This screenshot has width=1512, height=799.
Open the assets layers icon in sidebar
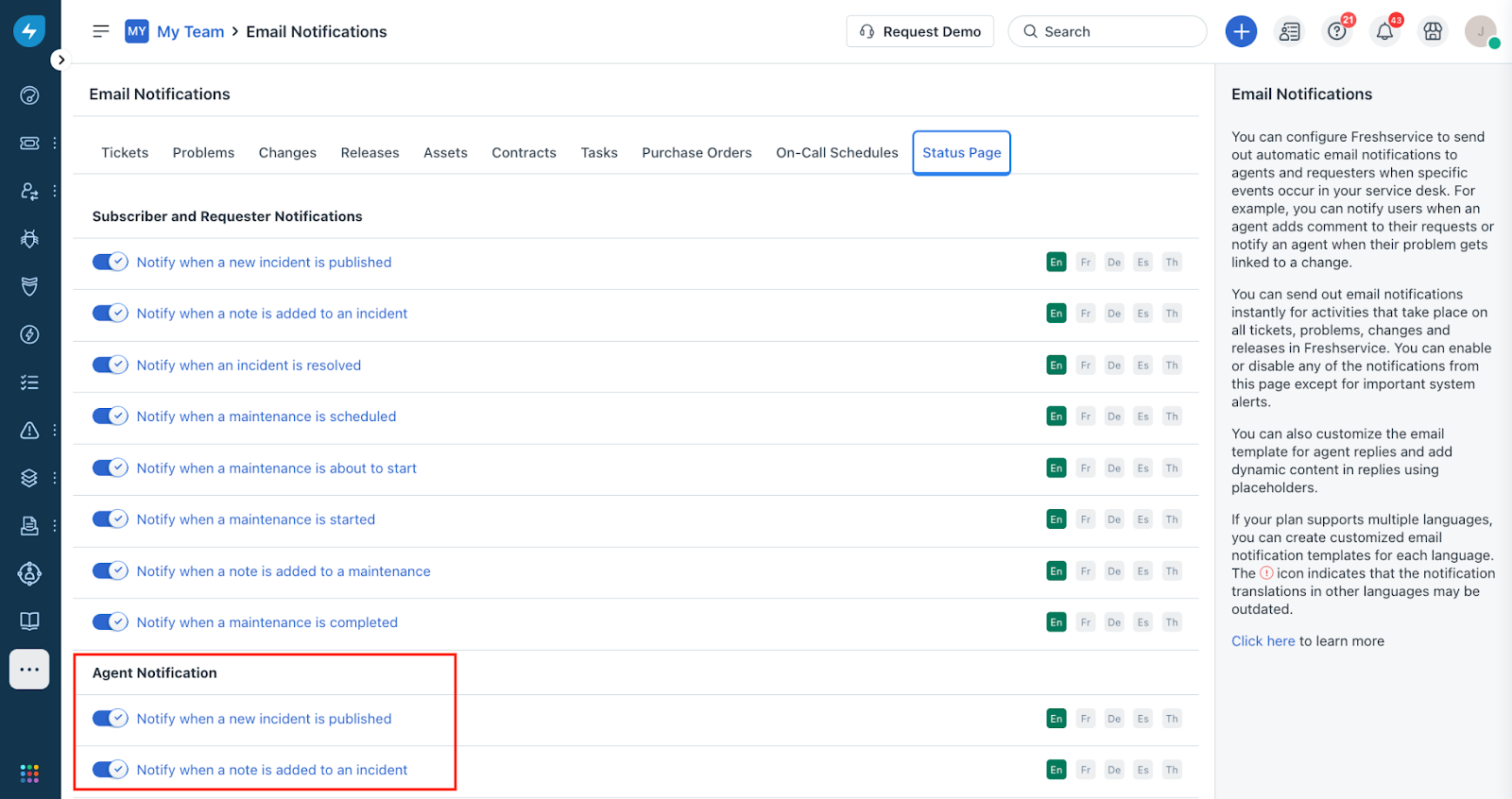tap(29, 478)
